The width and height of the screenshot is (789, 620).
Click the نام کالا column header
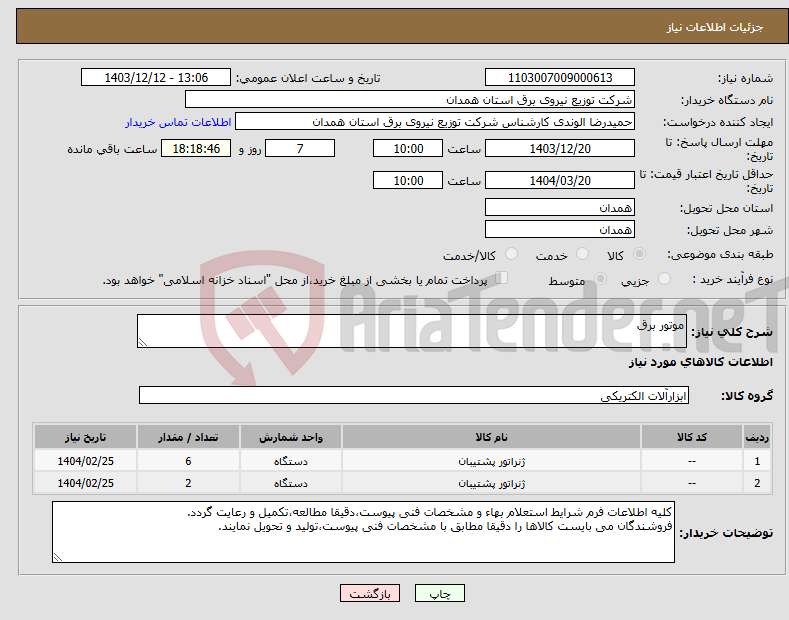point(491,437)
